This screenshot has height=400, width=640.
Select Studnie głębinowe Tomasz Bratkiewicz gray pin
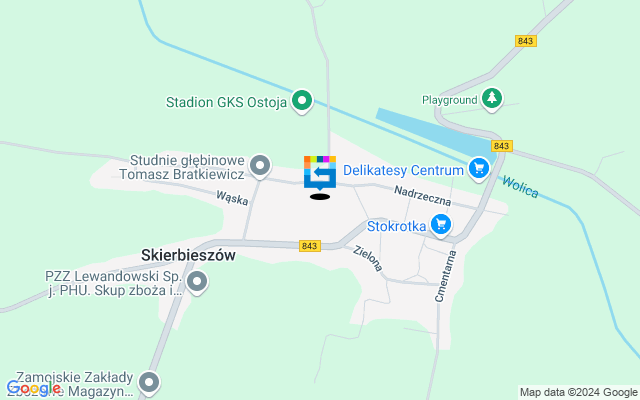coord(260,167)
